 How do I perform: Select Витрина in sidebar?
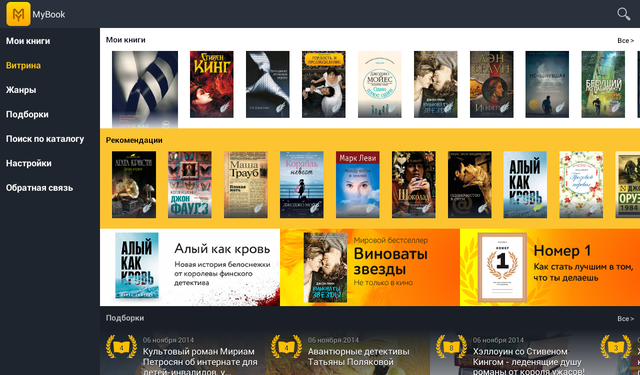tap(23, 65)
